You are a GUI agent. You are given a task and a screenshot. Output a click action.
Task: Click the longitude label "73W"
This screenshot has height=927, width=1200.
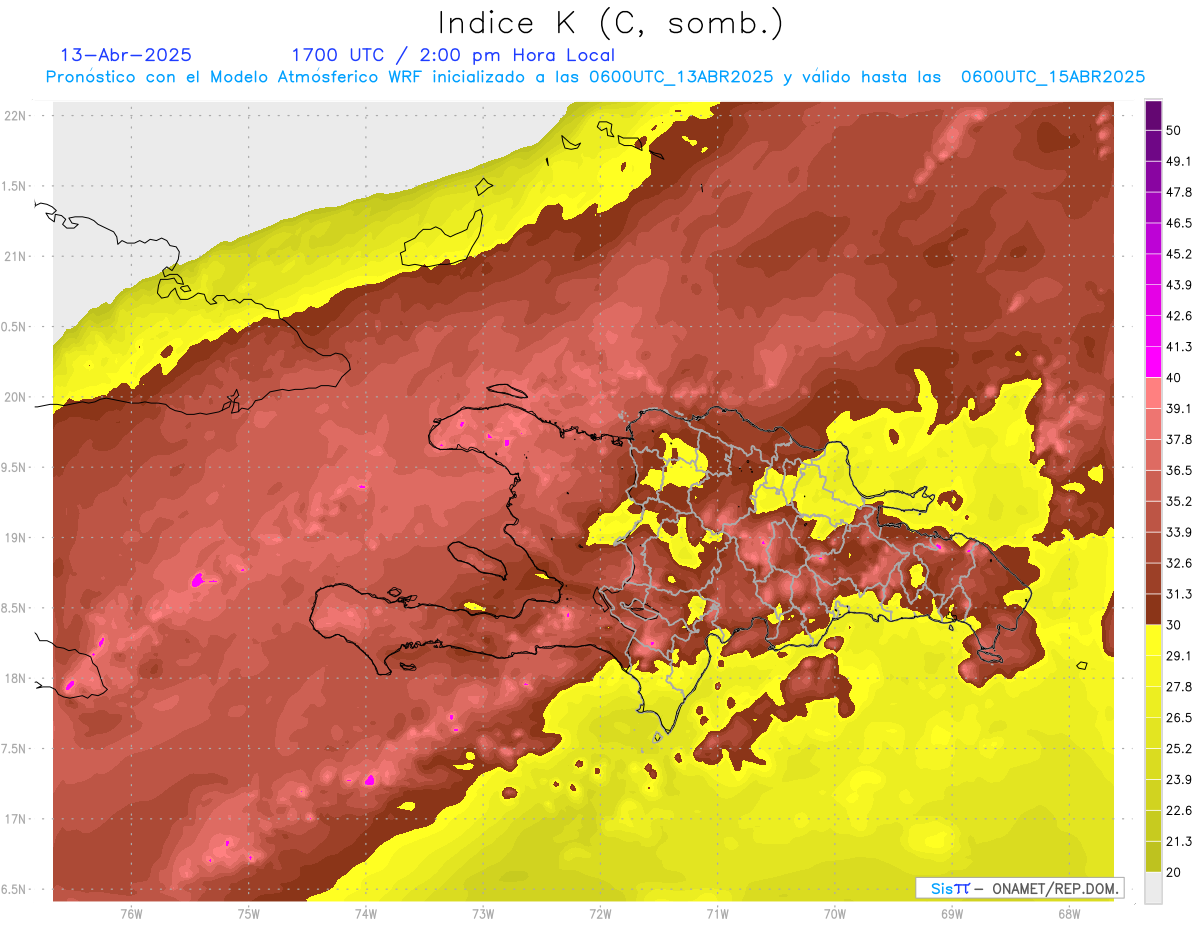483,914
